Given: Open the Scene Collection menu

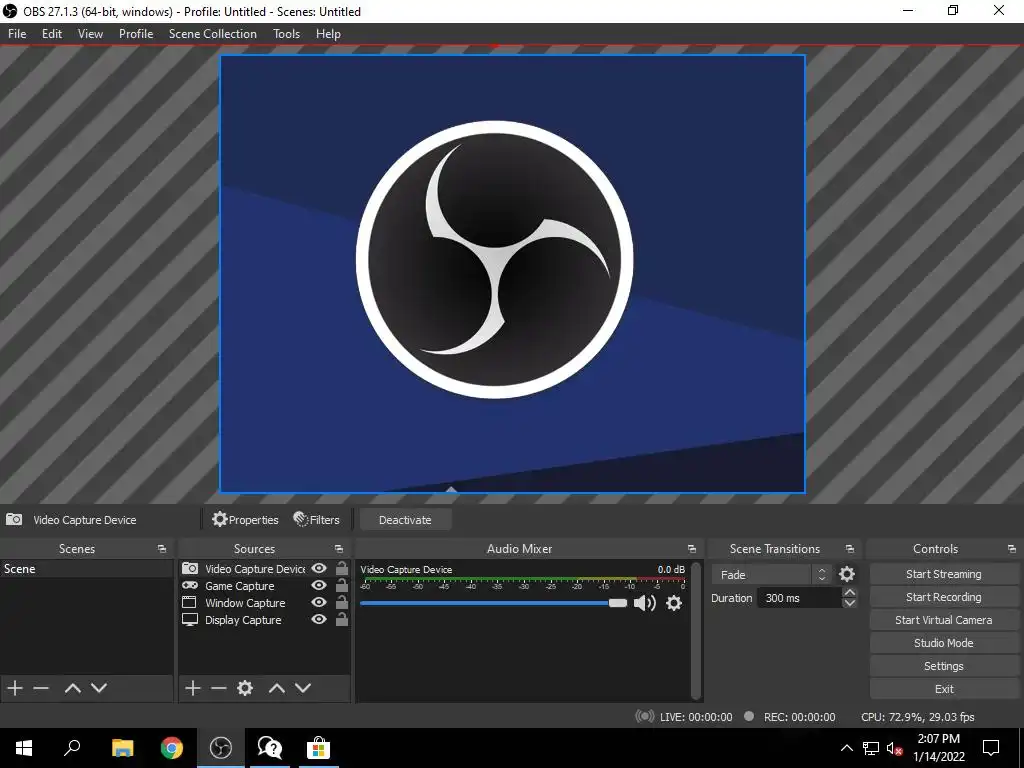Looking at the screenshot, I should 213,34.
